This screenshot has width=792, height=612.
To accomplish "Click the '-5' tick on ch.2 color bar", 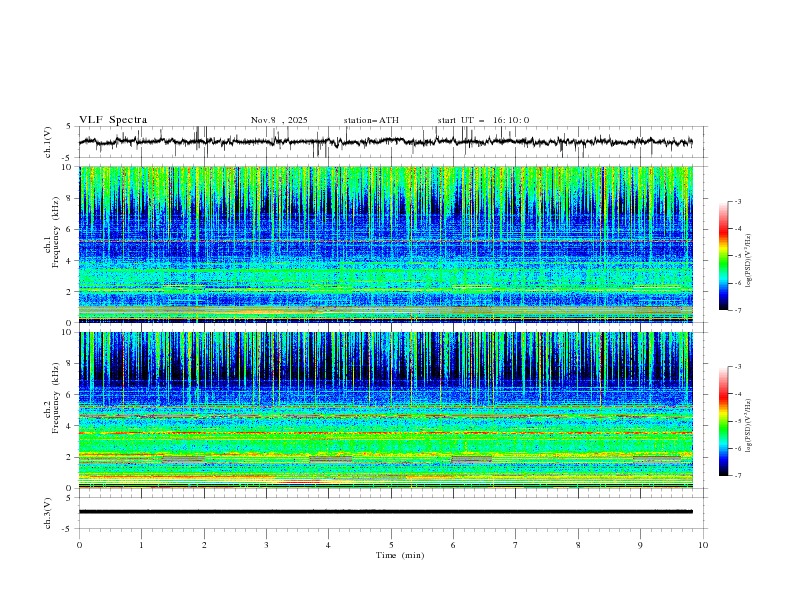I will (x=737, y=422).
